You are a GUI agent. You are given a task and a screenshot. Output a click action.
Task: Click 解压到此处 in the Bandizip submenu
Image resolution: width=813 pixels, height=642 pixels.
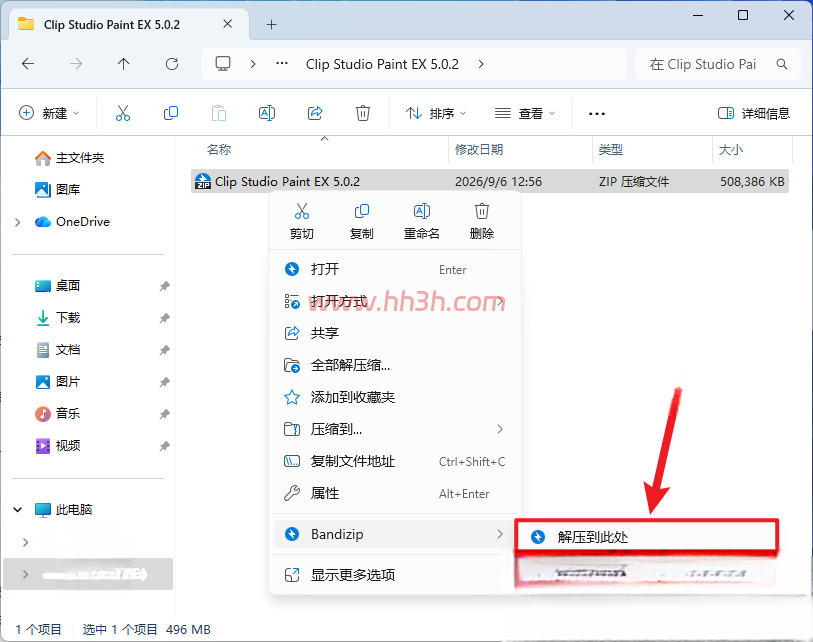[x=647, y=536]
